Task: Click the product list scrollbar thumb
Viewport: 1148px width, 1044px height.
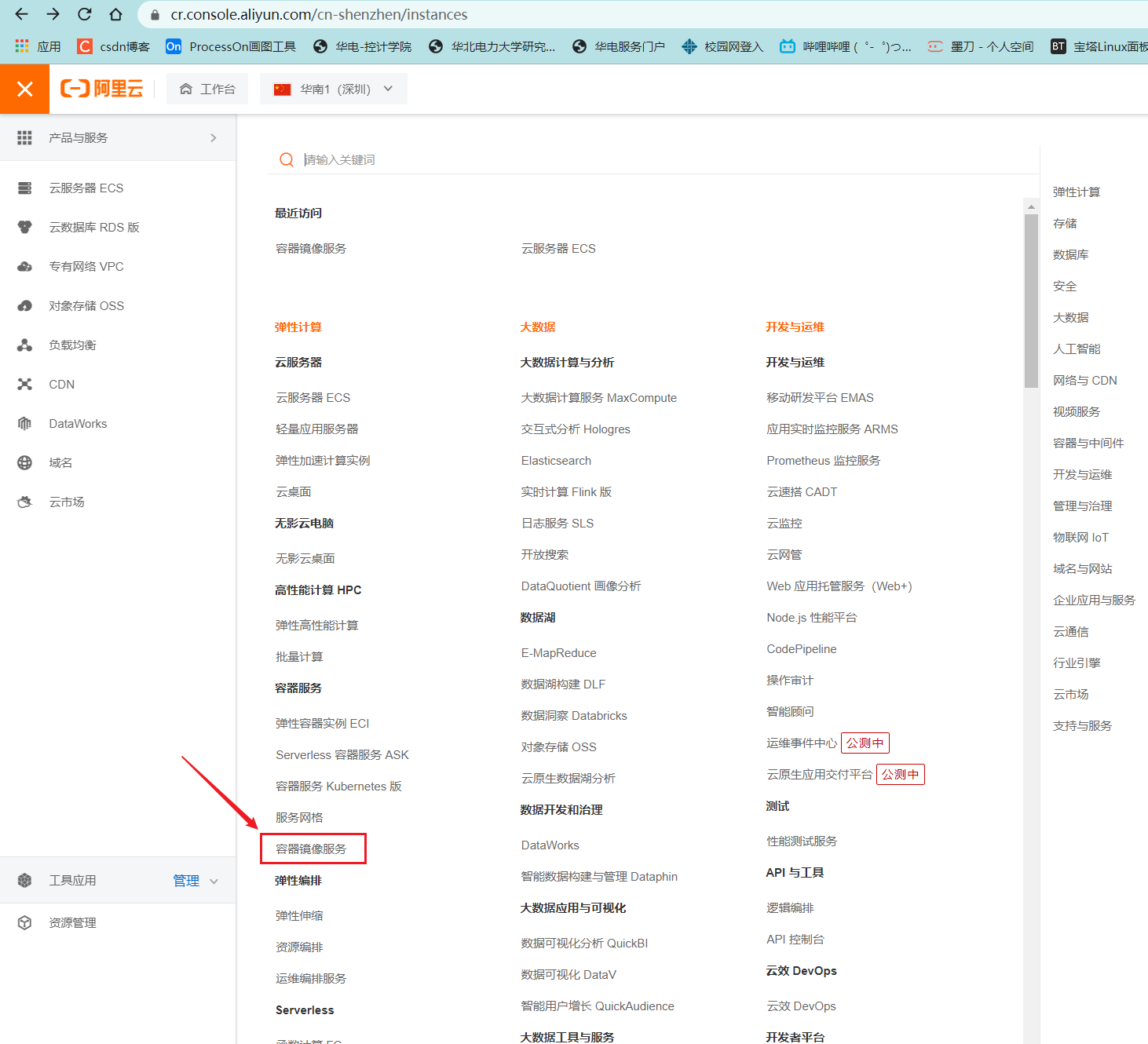Action: click(1031, 301)
